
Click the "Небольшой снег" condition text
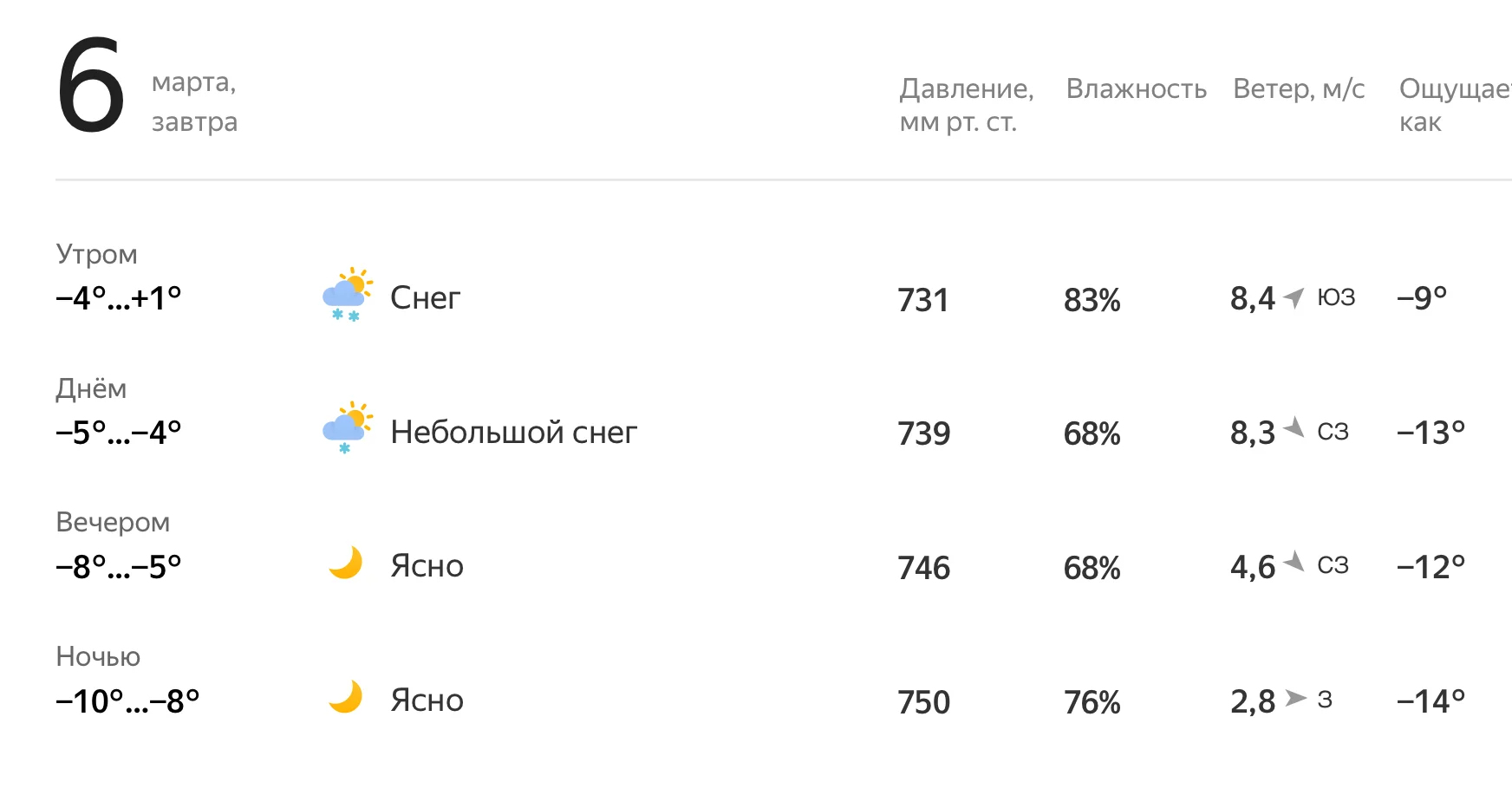pos(513,432)
